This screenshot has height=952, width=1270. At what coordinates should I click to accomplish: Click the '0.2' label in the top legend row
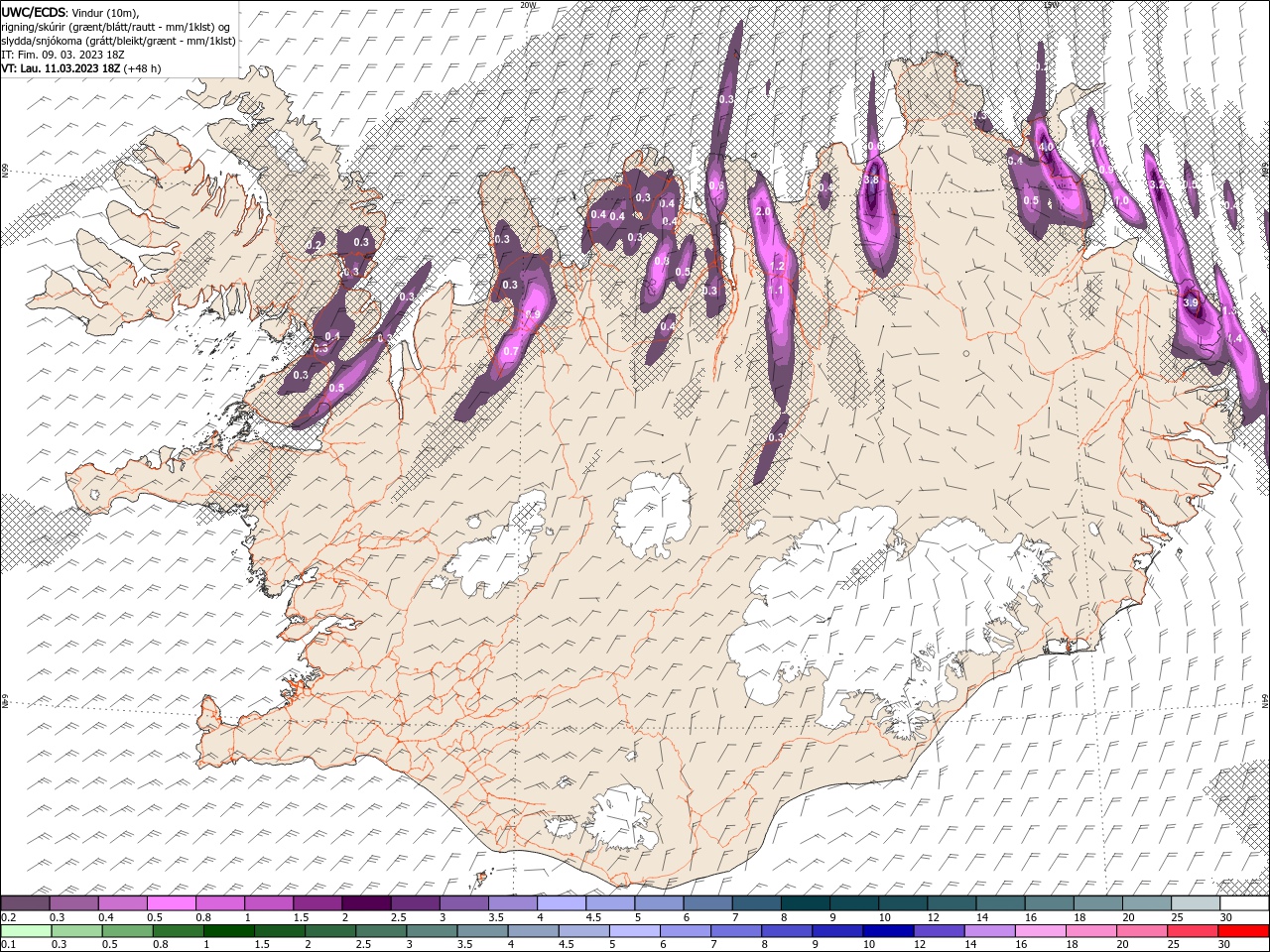tap(7, 917)
